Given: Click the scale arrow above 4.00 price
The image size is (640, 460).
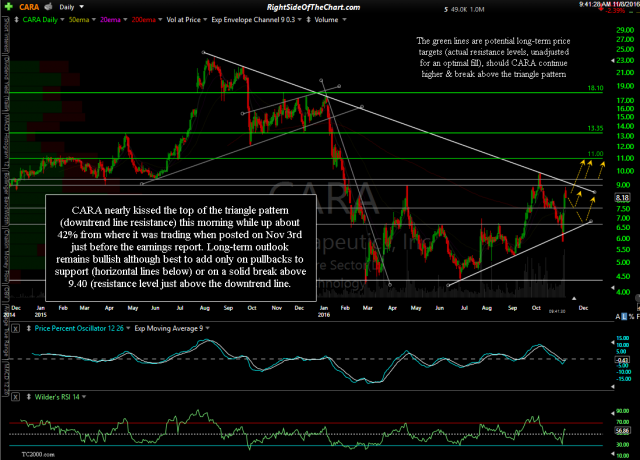Looking at the screenshot, I should [x=612, y=288].
